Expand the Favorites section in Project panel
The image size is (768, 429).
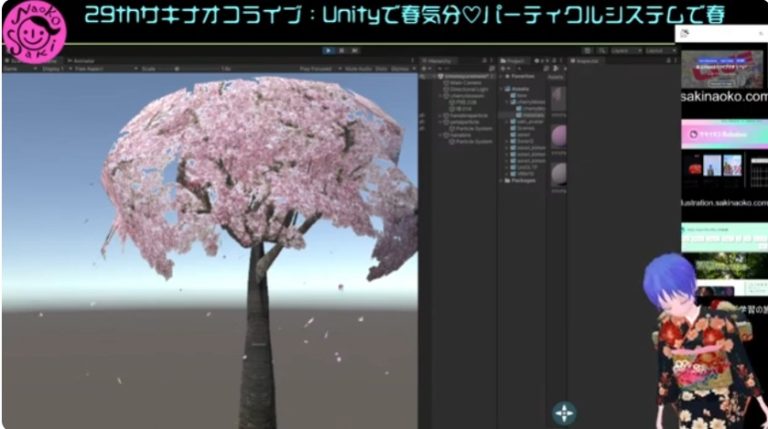pos(502,77)
